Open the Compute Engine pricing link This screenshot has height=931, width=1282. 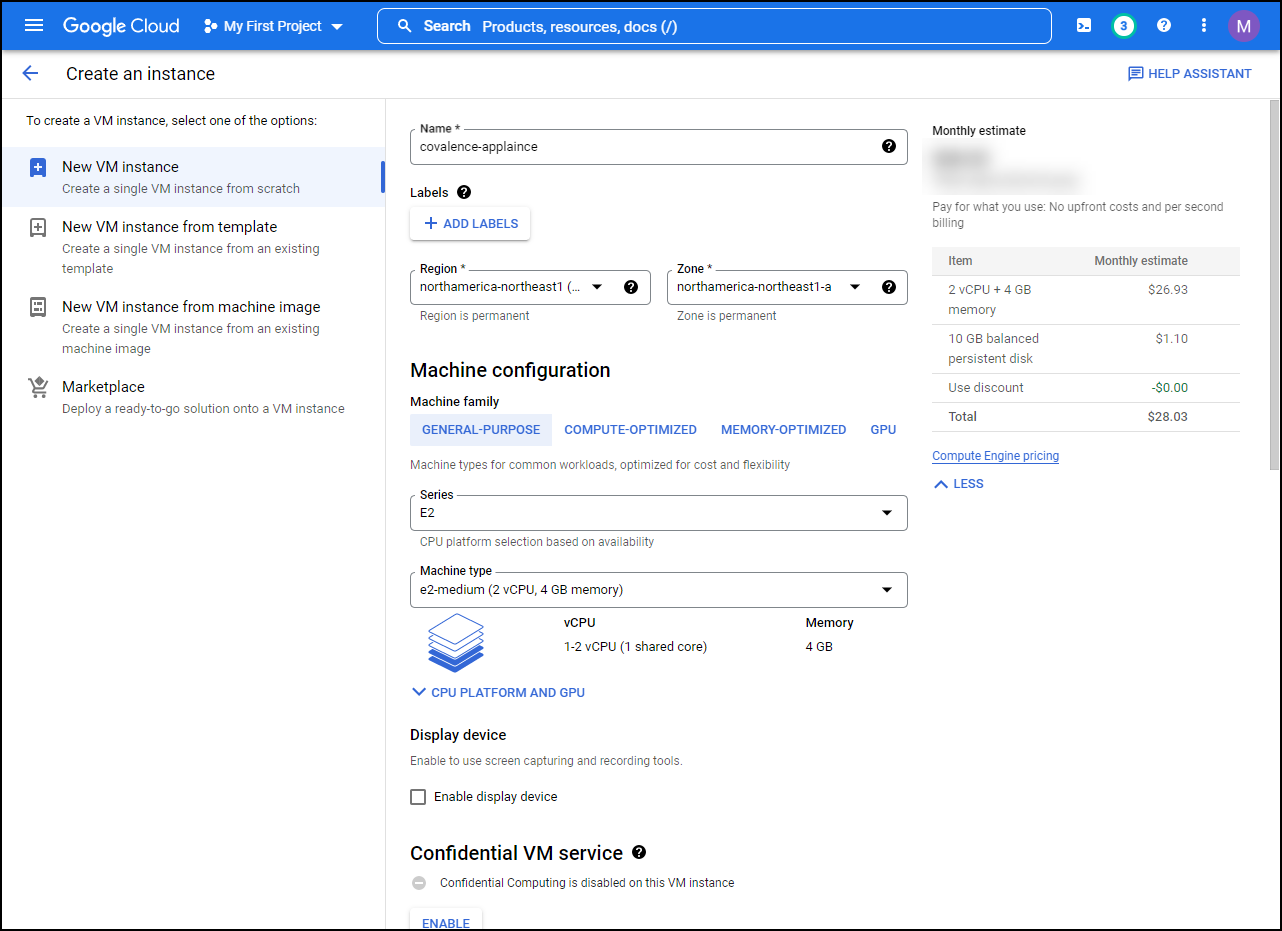coord(995,456)
